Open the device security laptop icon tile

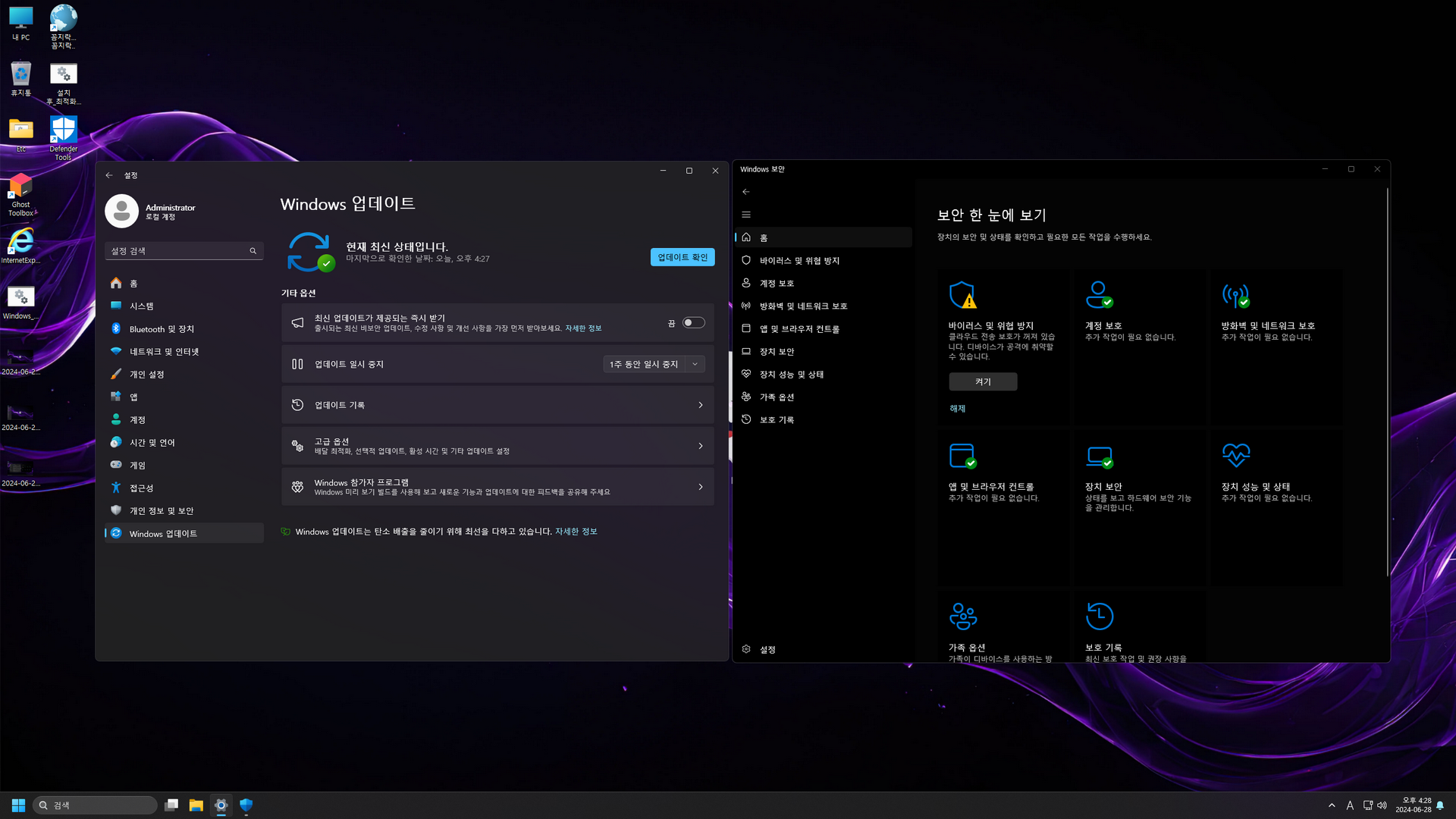pyautogui.click(x=1099, y=456)
